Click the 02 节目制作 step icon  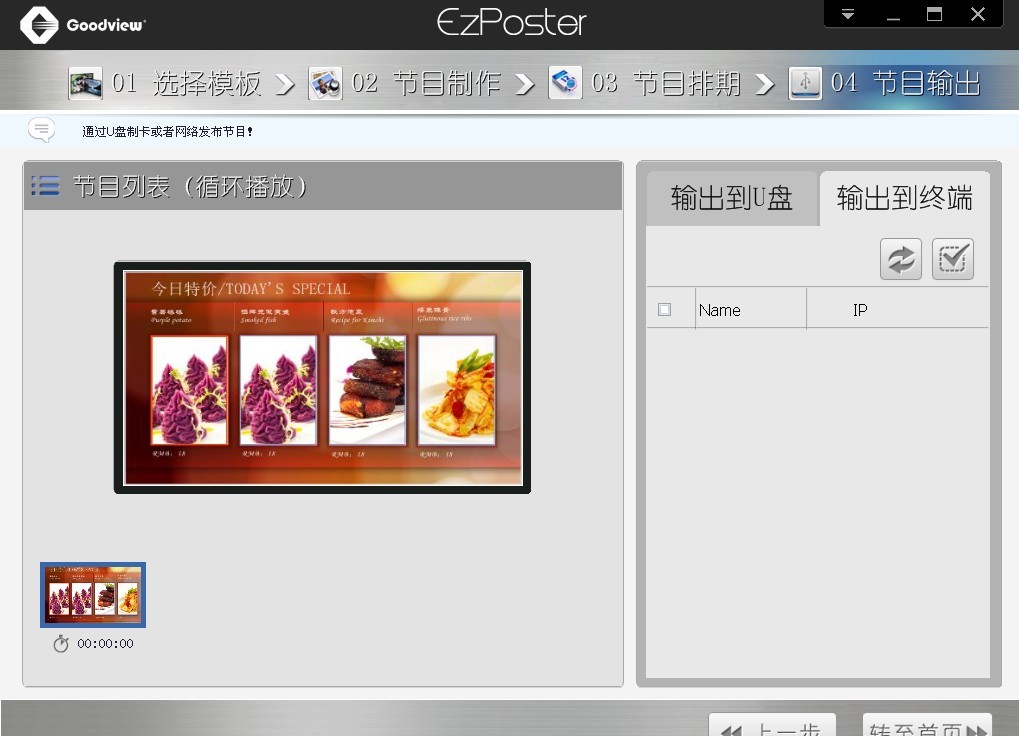(x=325, y=83)
